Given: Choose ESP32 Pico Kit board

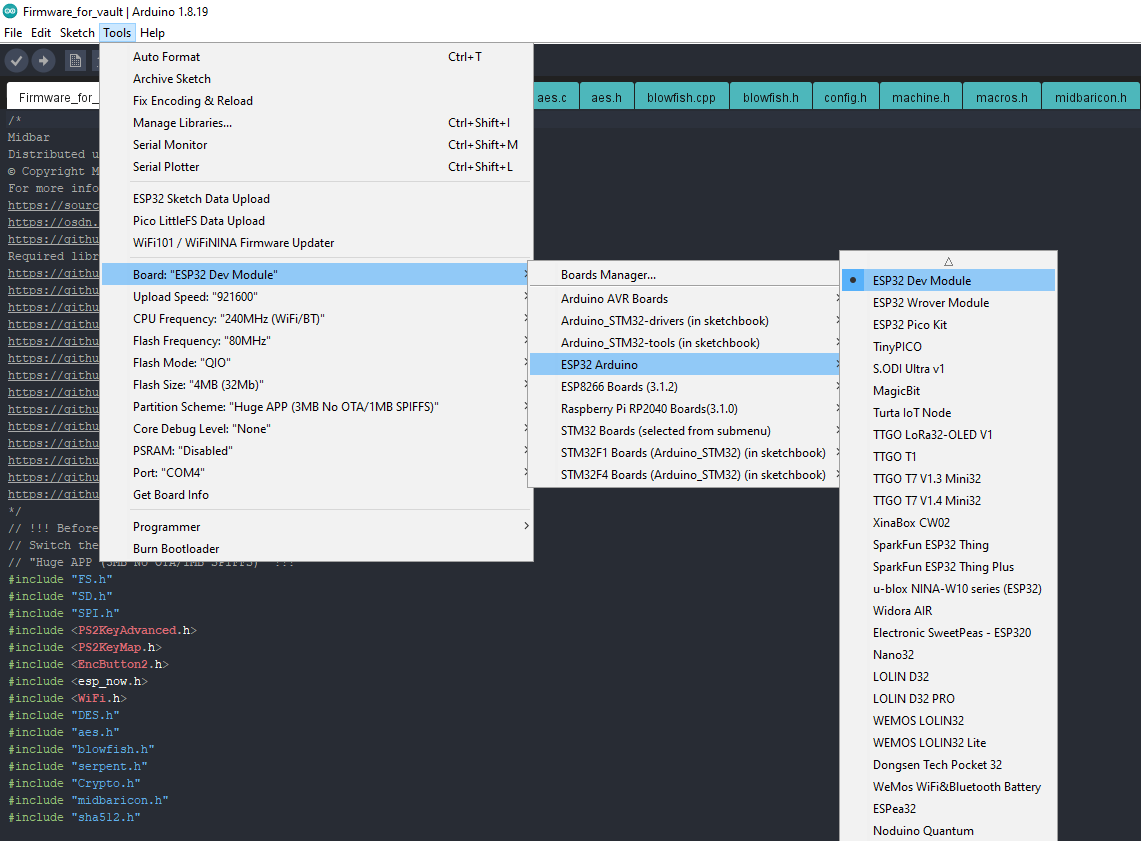Looking at the screenshot, I should [948, 324].
